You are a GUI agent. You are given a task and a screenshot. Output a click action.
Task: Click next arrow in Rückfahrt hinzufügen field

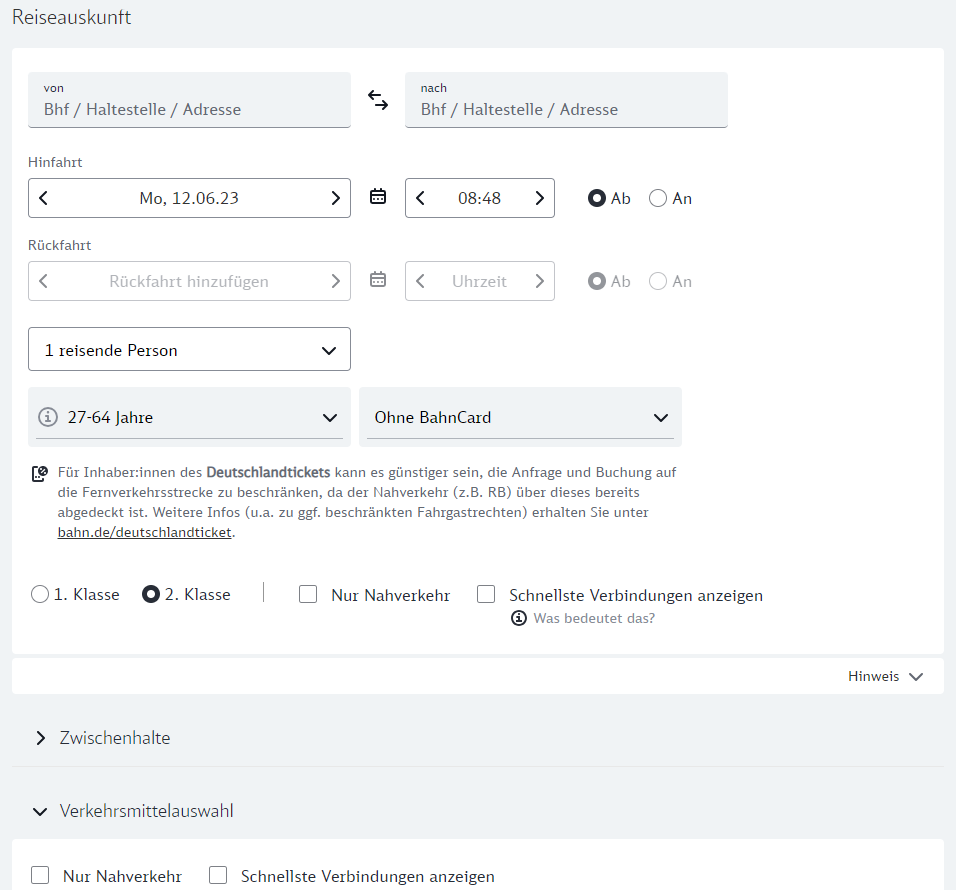[x=335, y=281]
